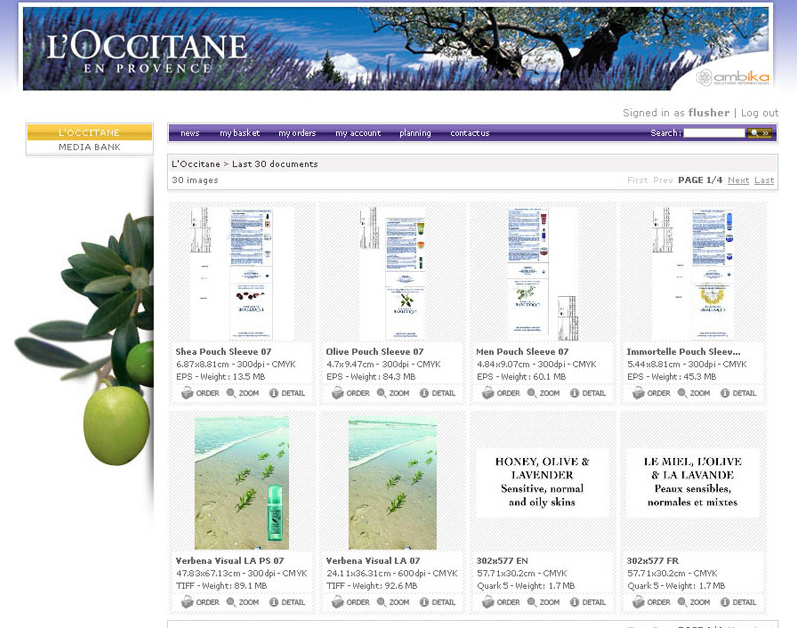The height and width of the screenshot is (628, 797).
Task: Open the Verbena Visual LA 07 beach thumbnail
Action: (x=392, y=483)
